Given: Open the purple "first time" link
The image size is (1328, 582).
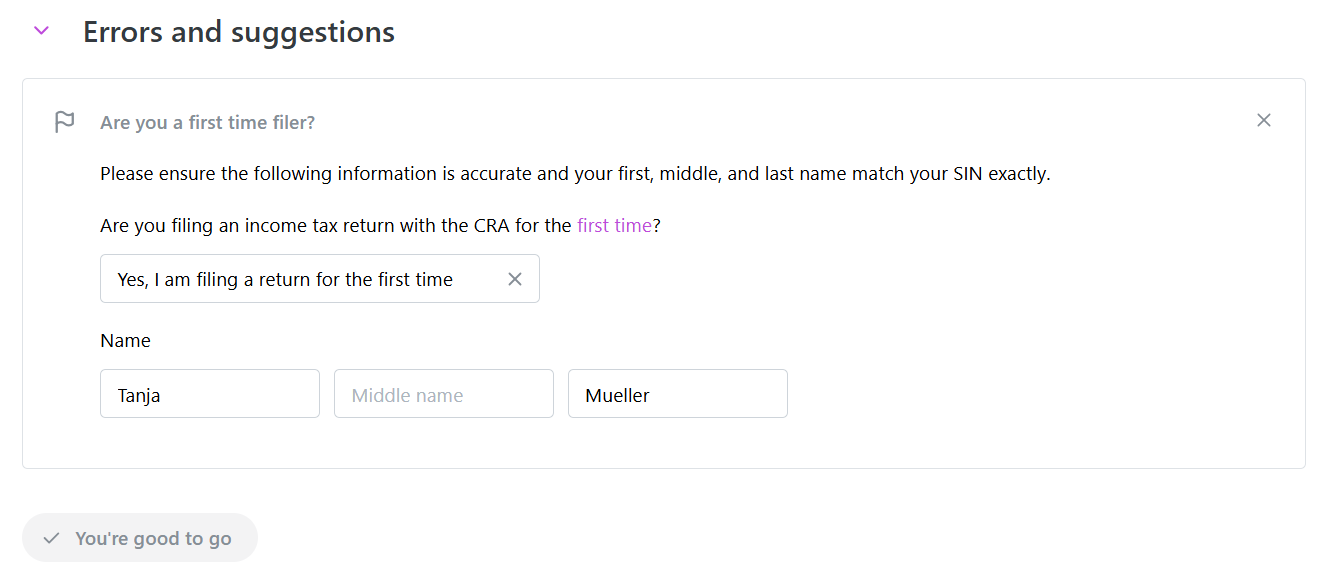Looking at the screenshot, I should tap(614, 225).
